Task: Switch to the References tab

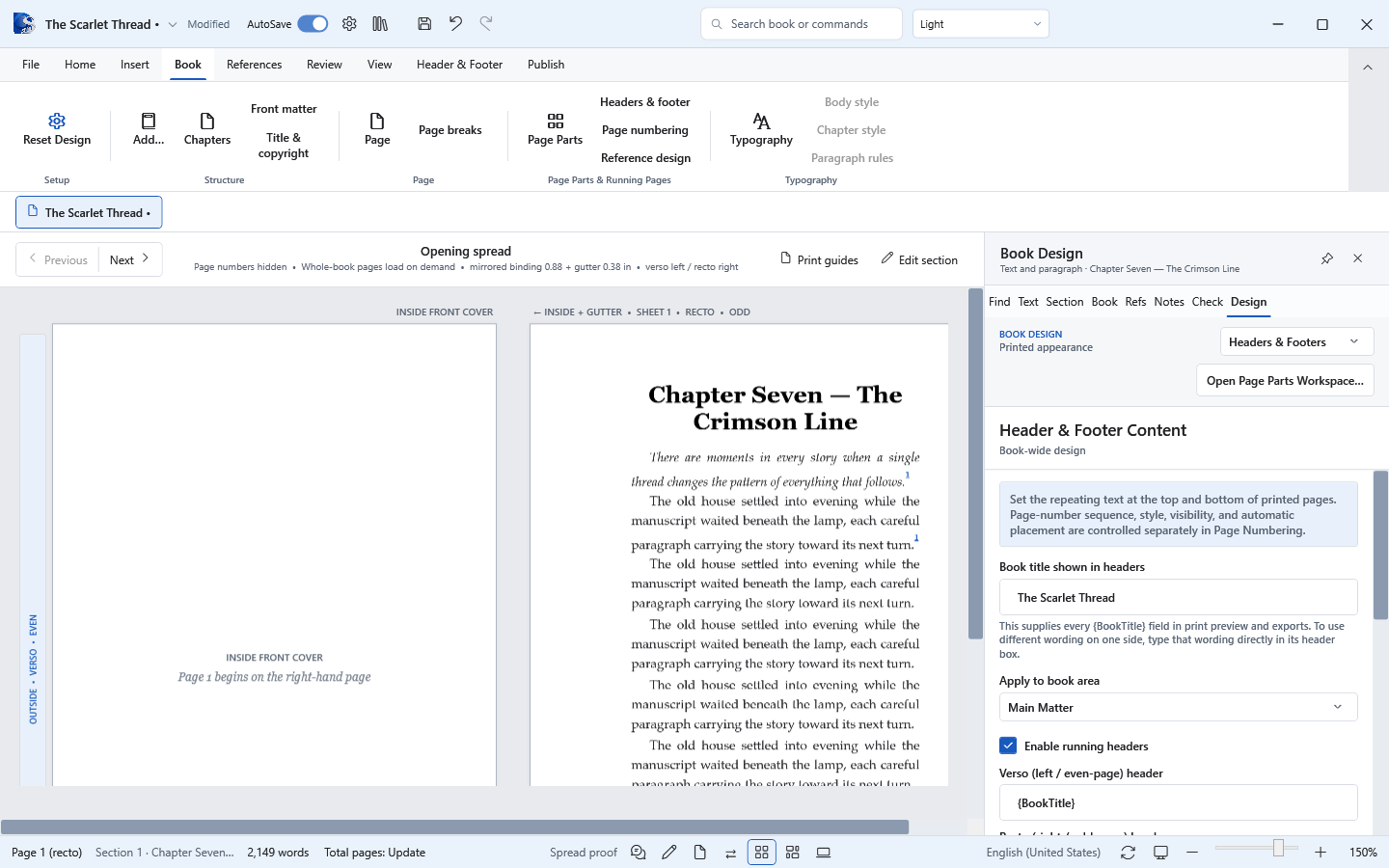Action: [255, 65]
